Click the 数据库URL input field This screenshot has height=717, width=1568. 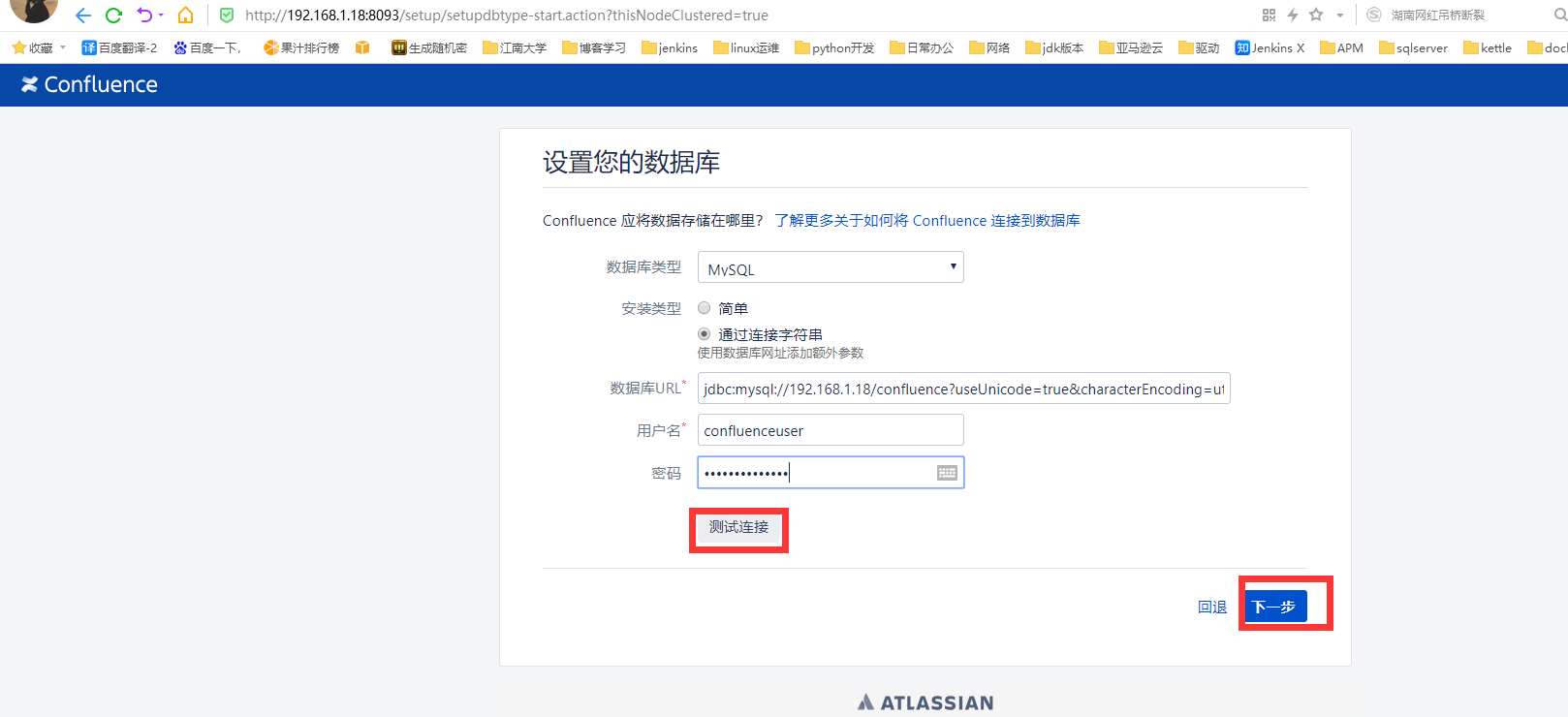[x=964, y=389]
